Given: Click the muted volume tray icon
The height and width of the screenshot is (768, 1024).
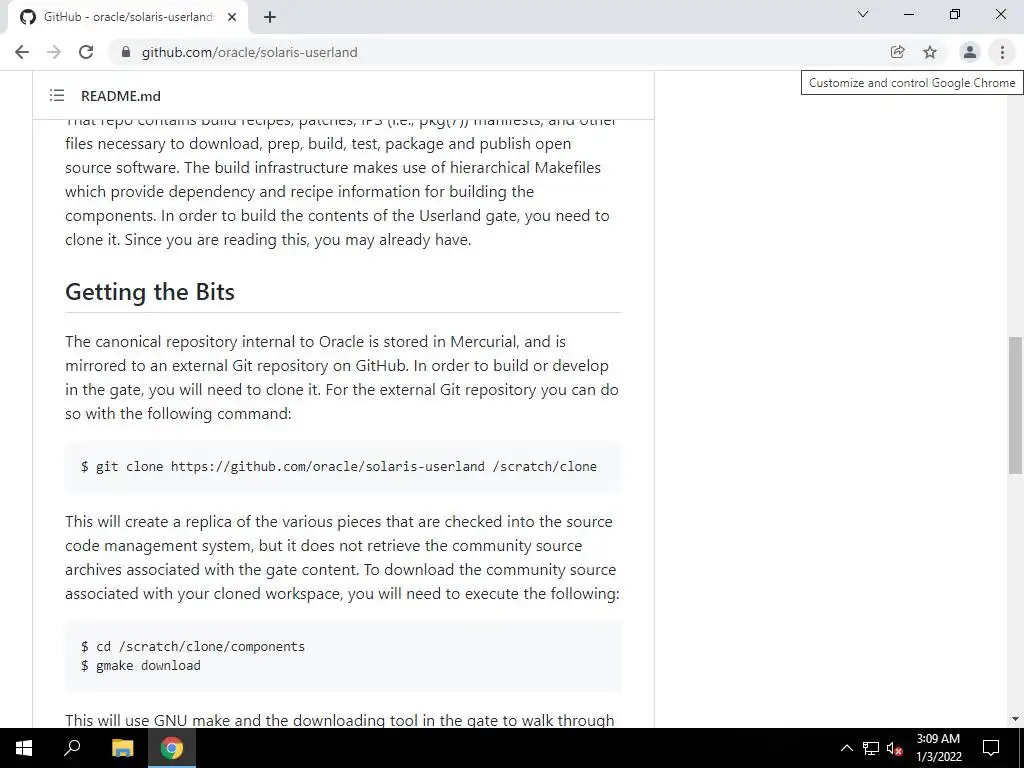Looking at the screenshot, I should click(x=895, y=748).
